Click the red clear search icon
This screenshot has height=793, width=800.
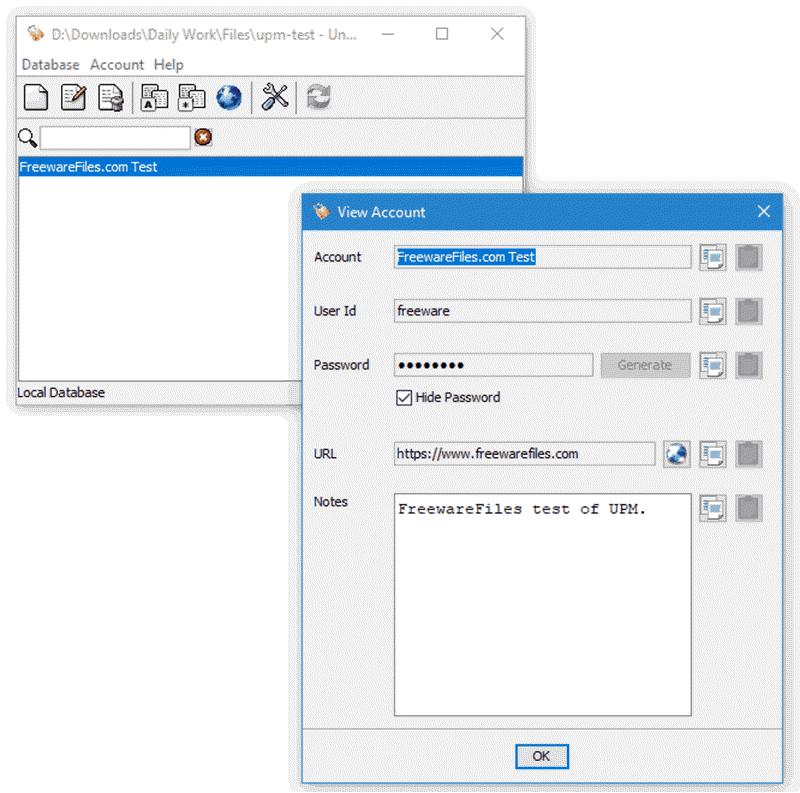tap(203, 137)
